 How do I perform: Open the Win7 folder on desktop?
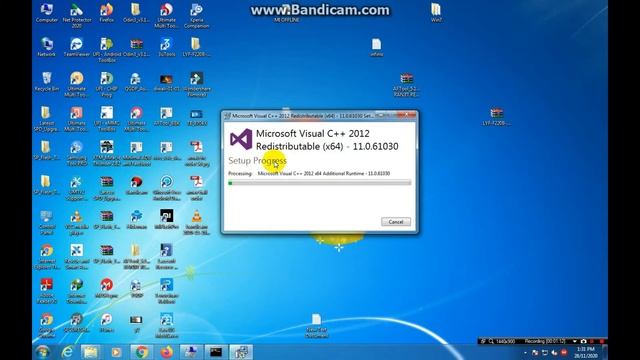[436, 12]
